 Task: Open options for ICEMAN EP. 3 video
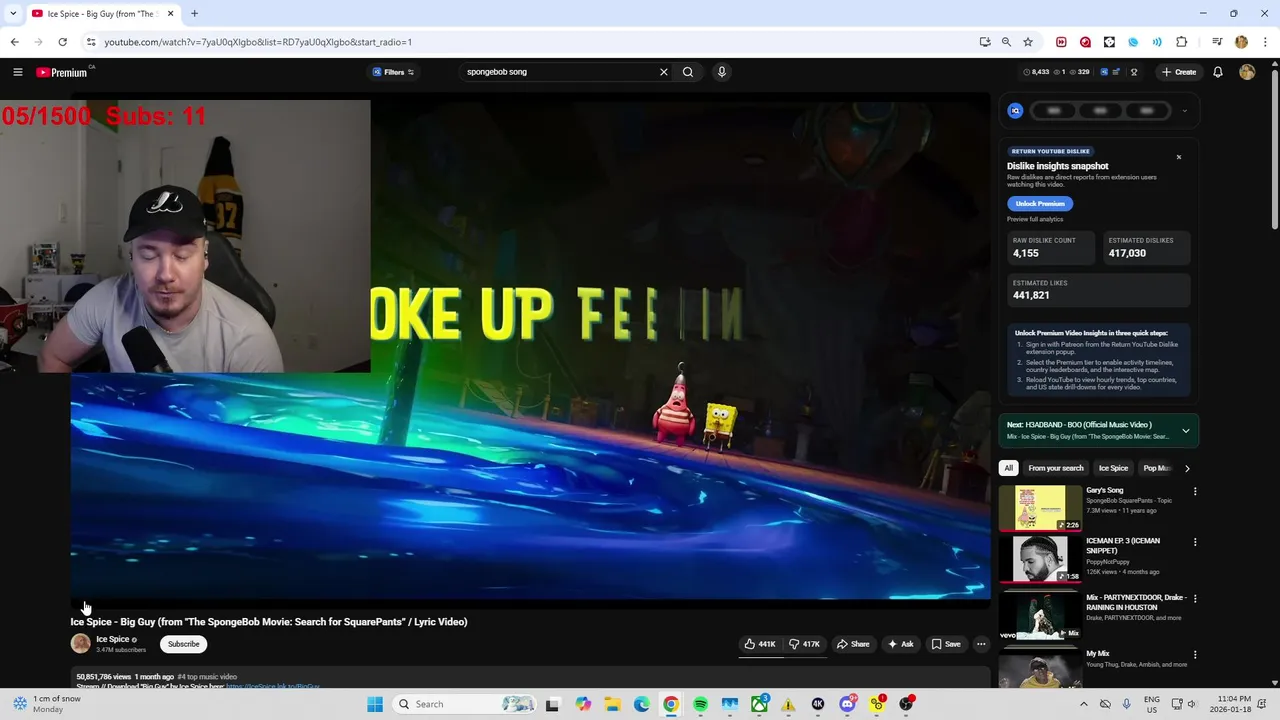point(1194,542)
